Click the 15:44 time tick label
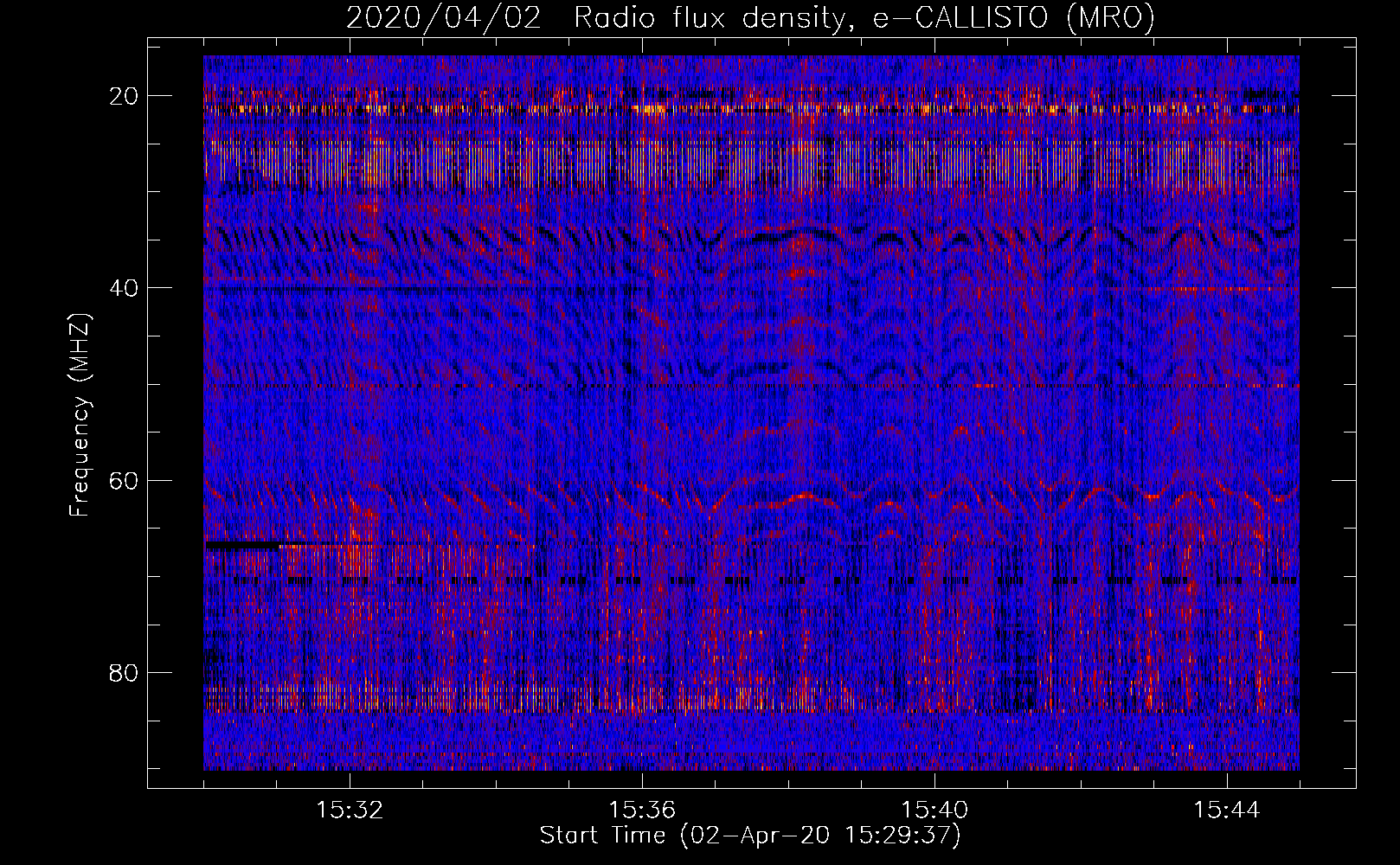The width and height of the screenshot is (1400, 865). tap(1227, 811)
